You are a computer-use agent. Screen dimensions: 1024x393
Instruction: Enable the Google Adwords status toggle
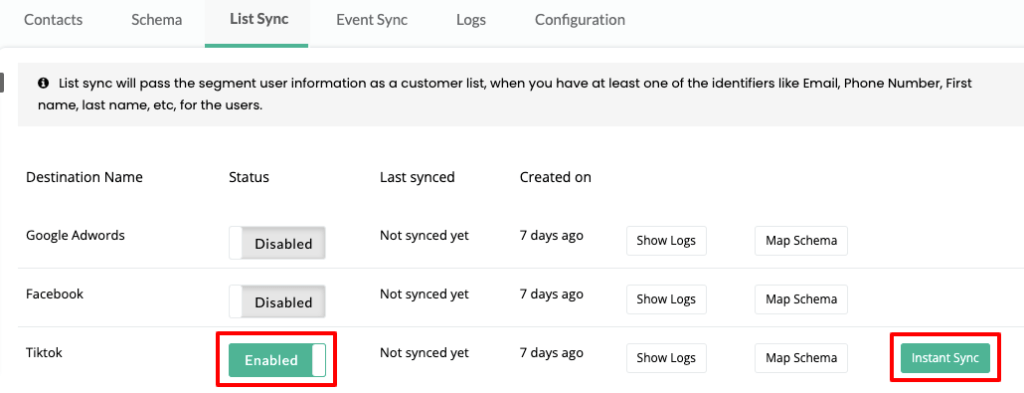coord(277,244)
